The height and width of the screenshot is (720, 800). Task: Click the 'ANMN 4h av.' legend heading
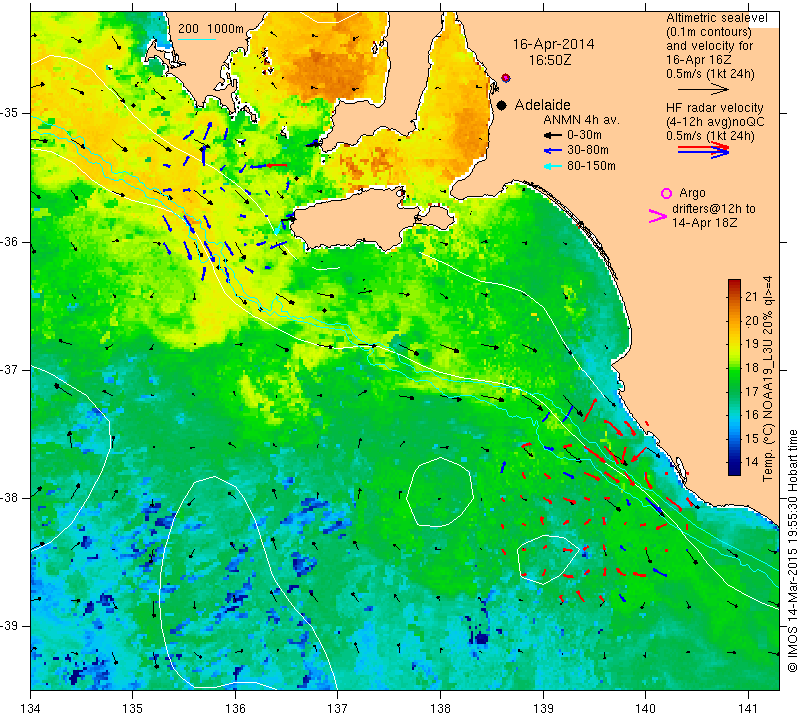pyautogui.click(x=581, y=120)
